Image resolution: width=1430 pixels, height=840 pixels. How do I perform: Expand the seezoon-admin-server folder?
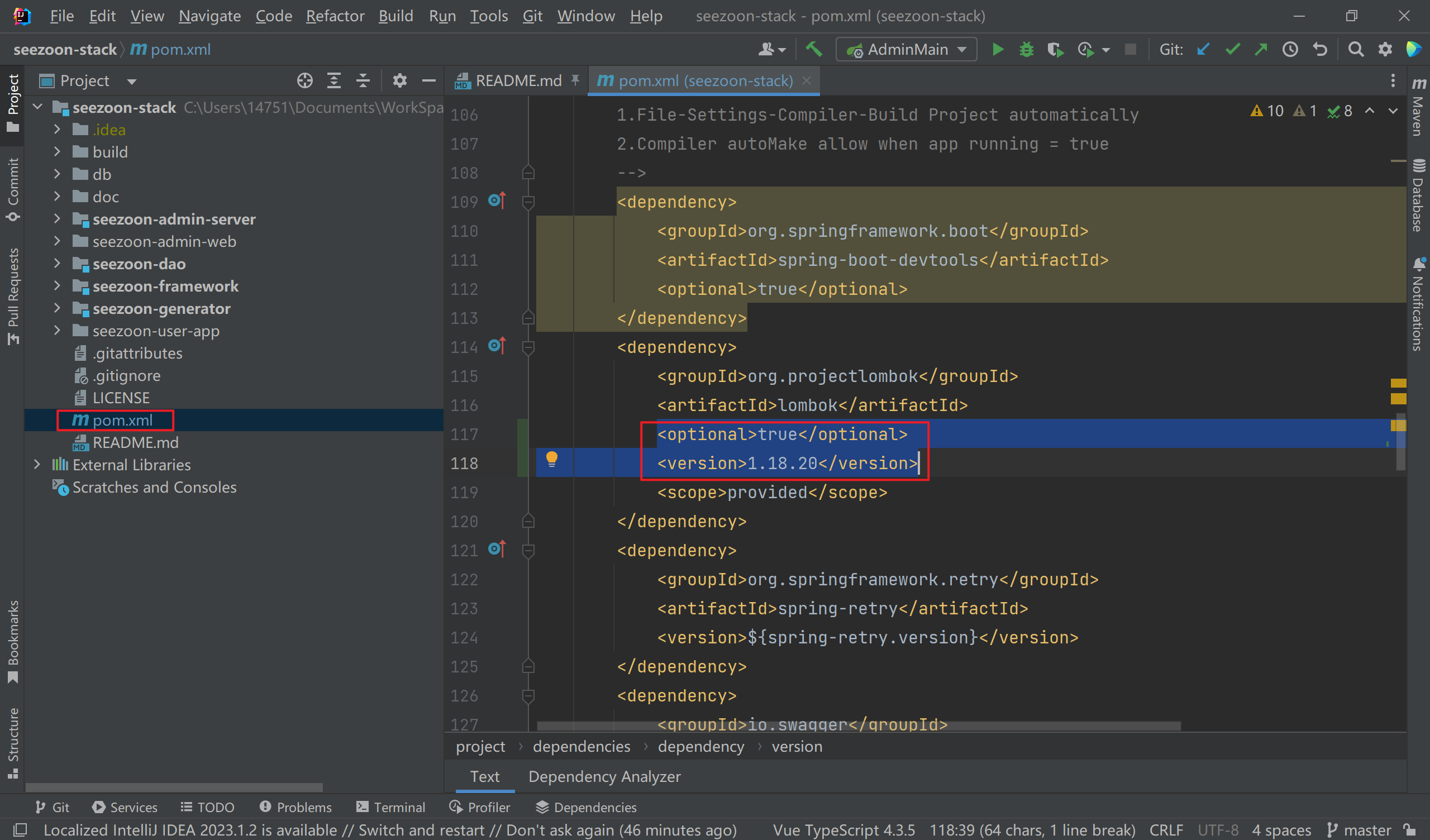(57, 219)
